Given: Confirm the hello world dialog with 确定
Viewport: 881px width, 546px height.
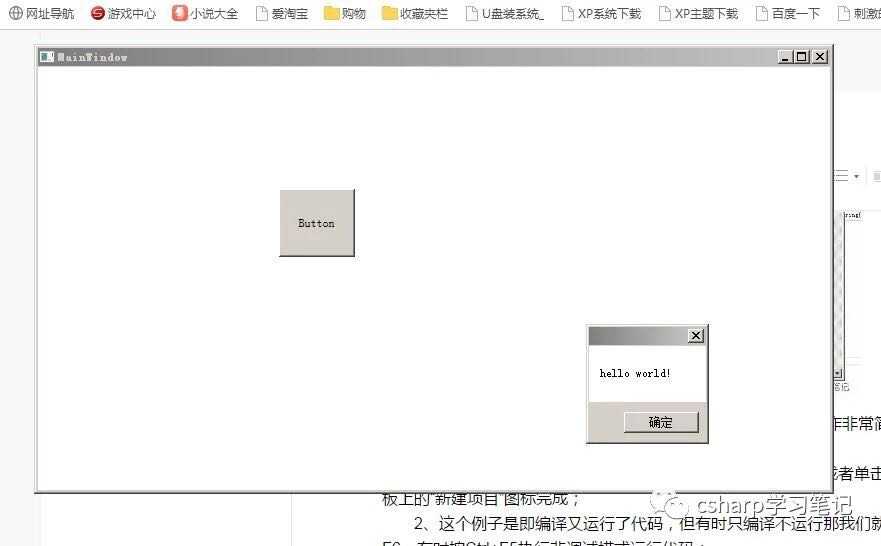Looking at the screenshot, I should pos(661,422).
